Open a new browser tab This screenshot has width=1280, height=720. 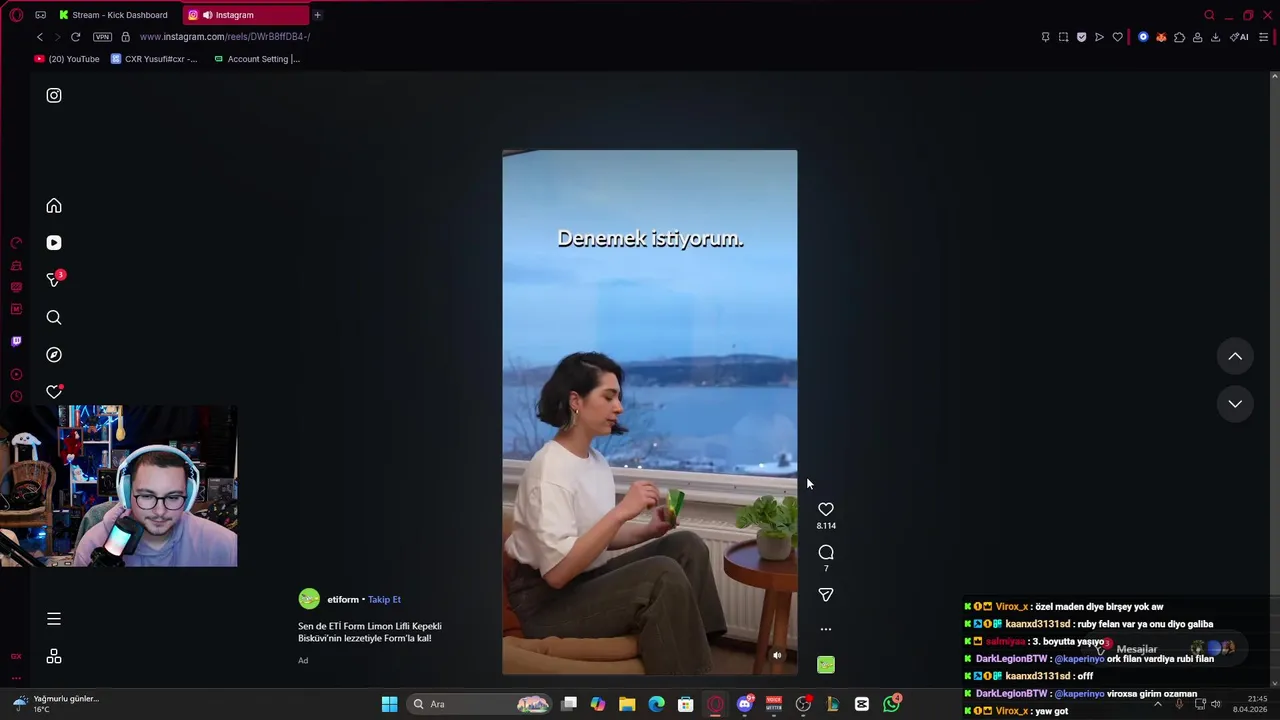[317, 15]
